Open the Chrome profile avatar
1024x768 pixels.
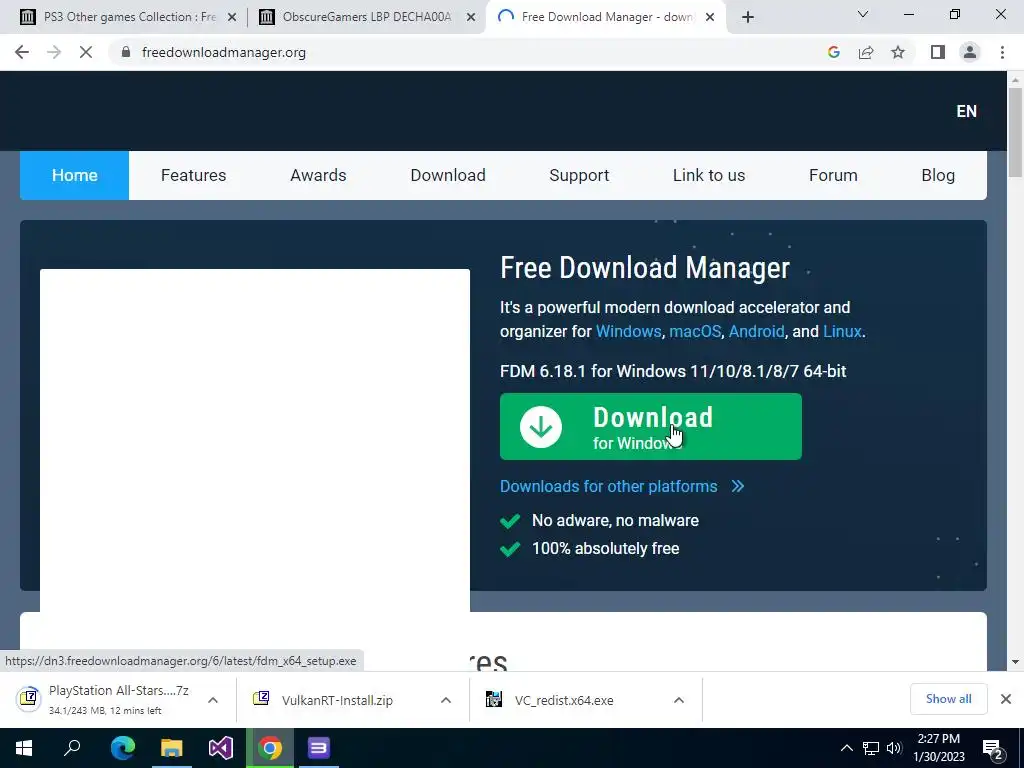[970, 52]
